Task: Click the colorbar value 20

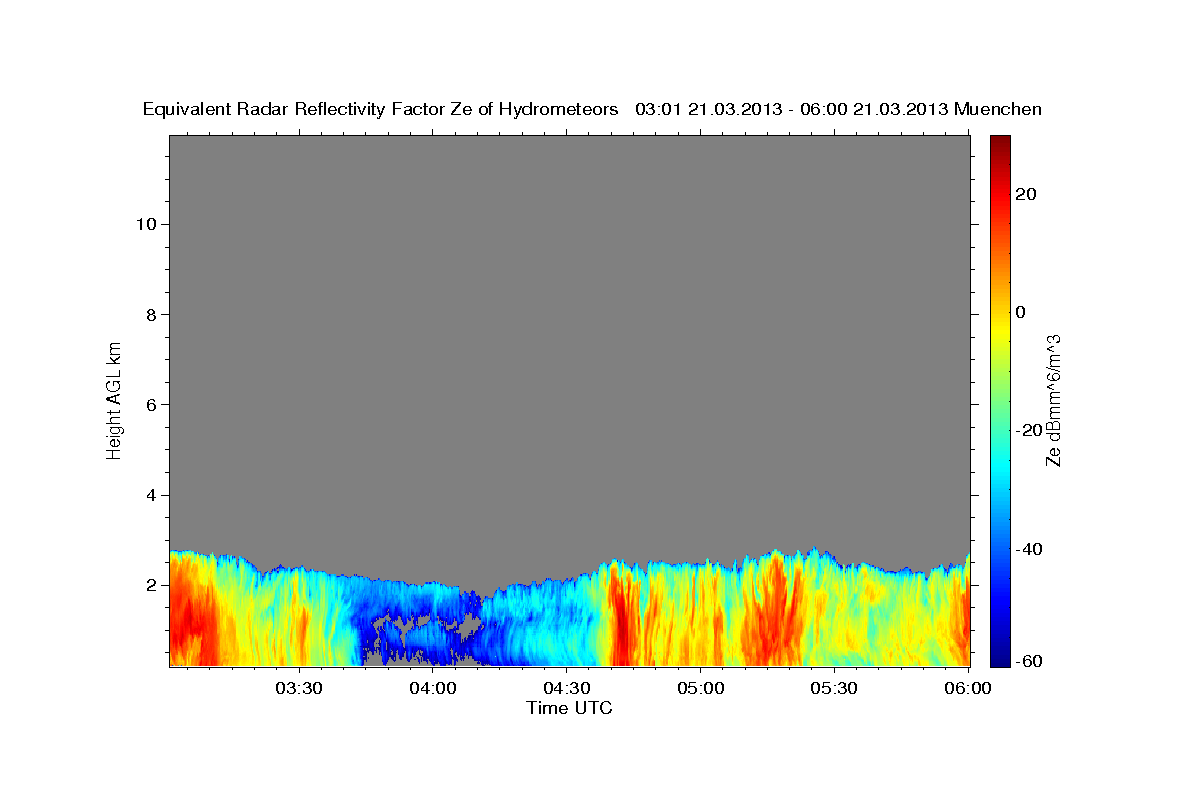Action: tap(1025, 195)
